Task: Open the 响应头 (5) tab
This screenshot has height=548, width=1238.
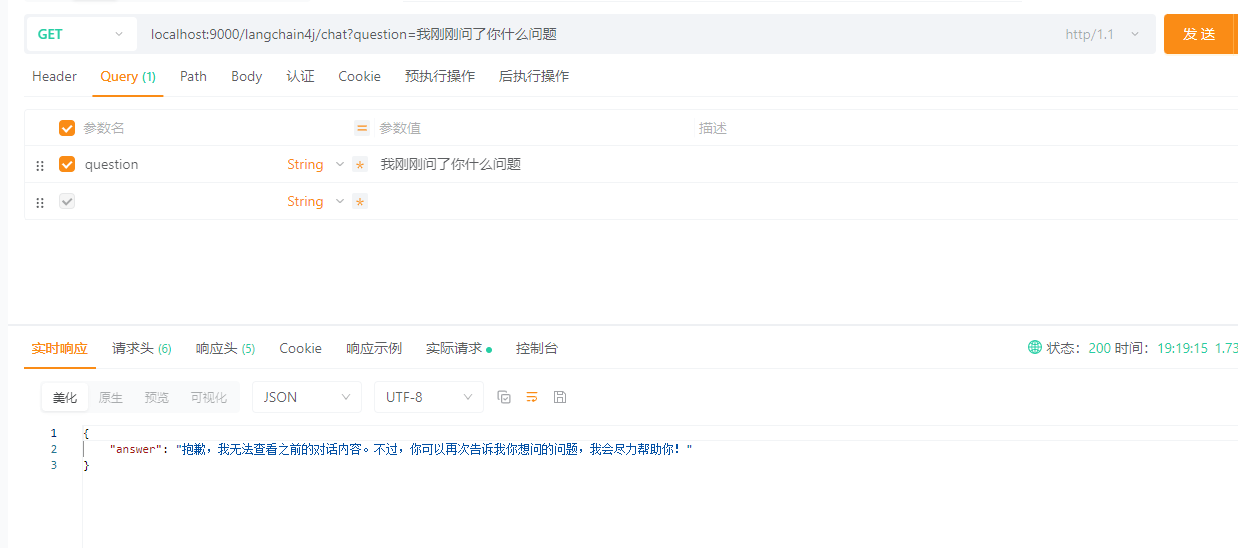Action: pos(225,348)
